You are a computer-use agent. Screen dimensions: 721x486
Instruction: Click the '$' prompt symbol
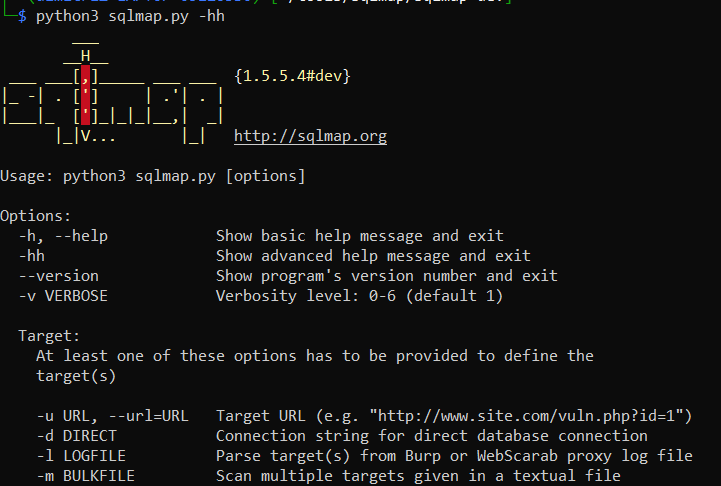coord(22,17)
